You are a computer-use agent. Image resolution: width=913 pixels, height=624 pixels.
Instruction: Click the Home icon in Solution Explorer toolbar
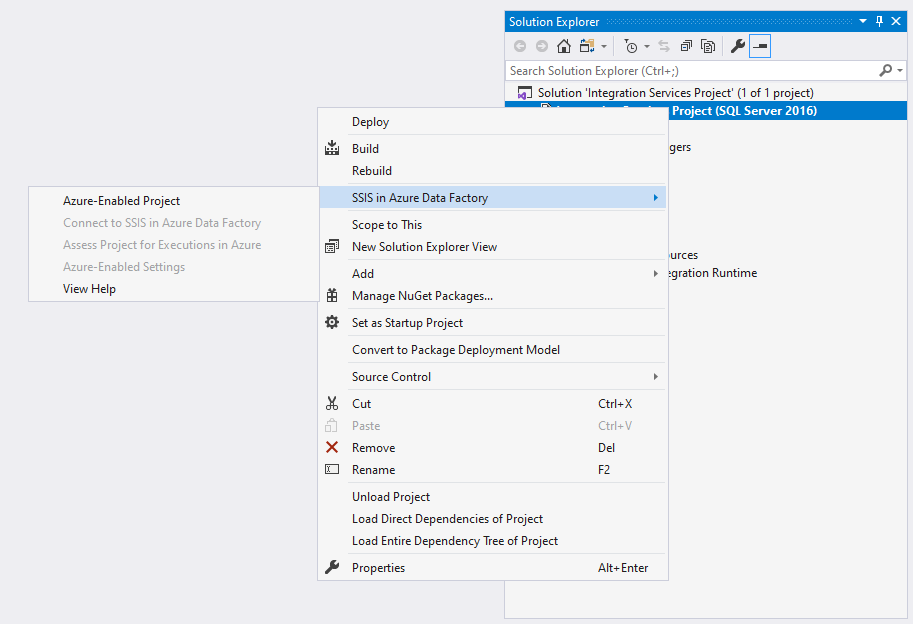pos(564,46)
